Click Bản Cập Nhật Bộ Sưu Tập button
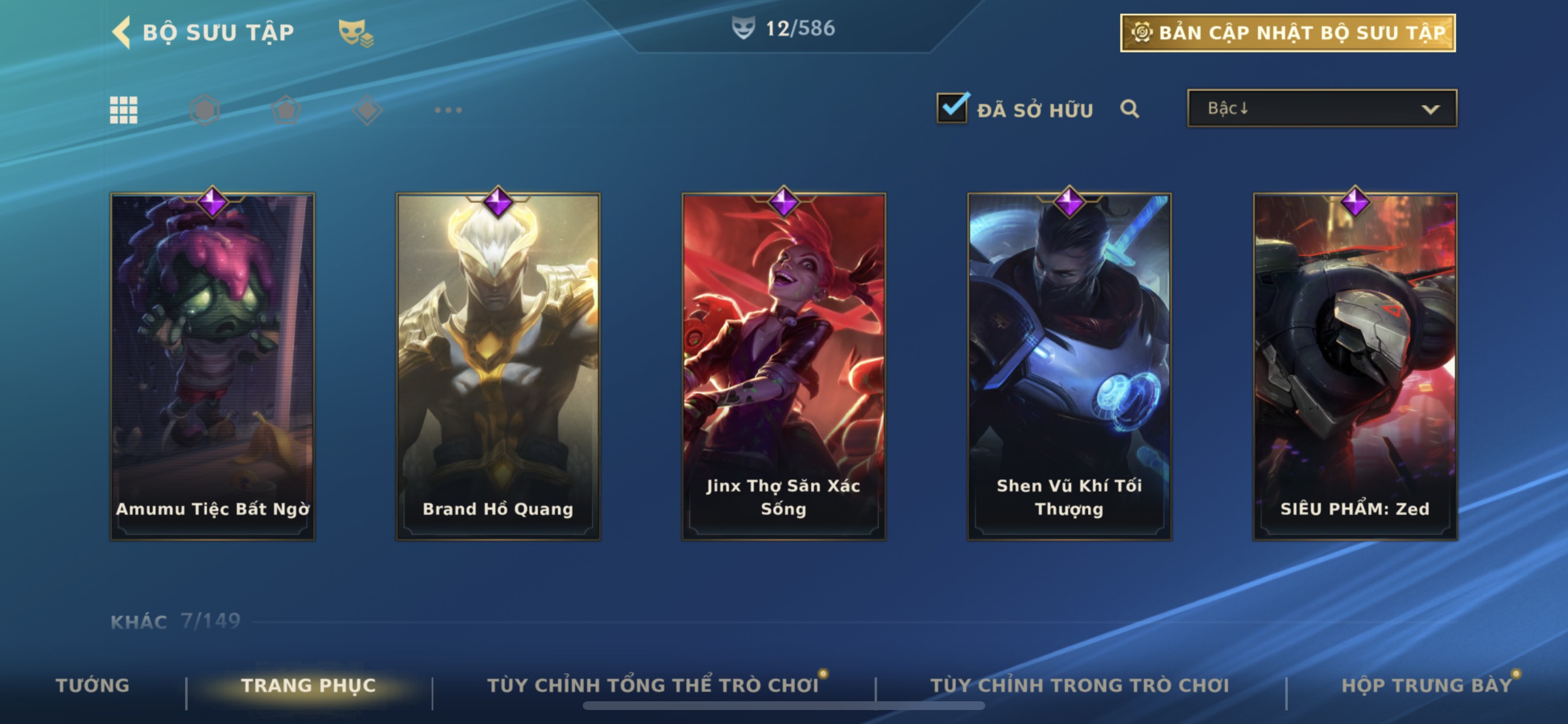This screenshot has height=724, width=1568. click(1287, 33)
